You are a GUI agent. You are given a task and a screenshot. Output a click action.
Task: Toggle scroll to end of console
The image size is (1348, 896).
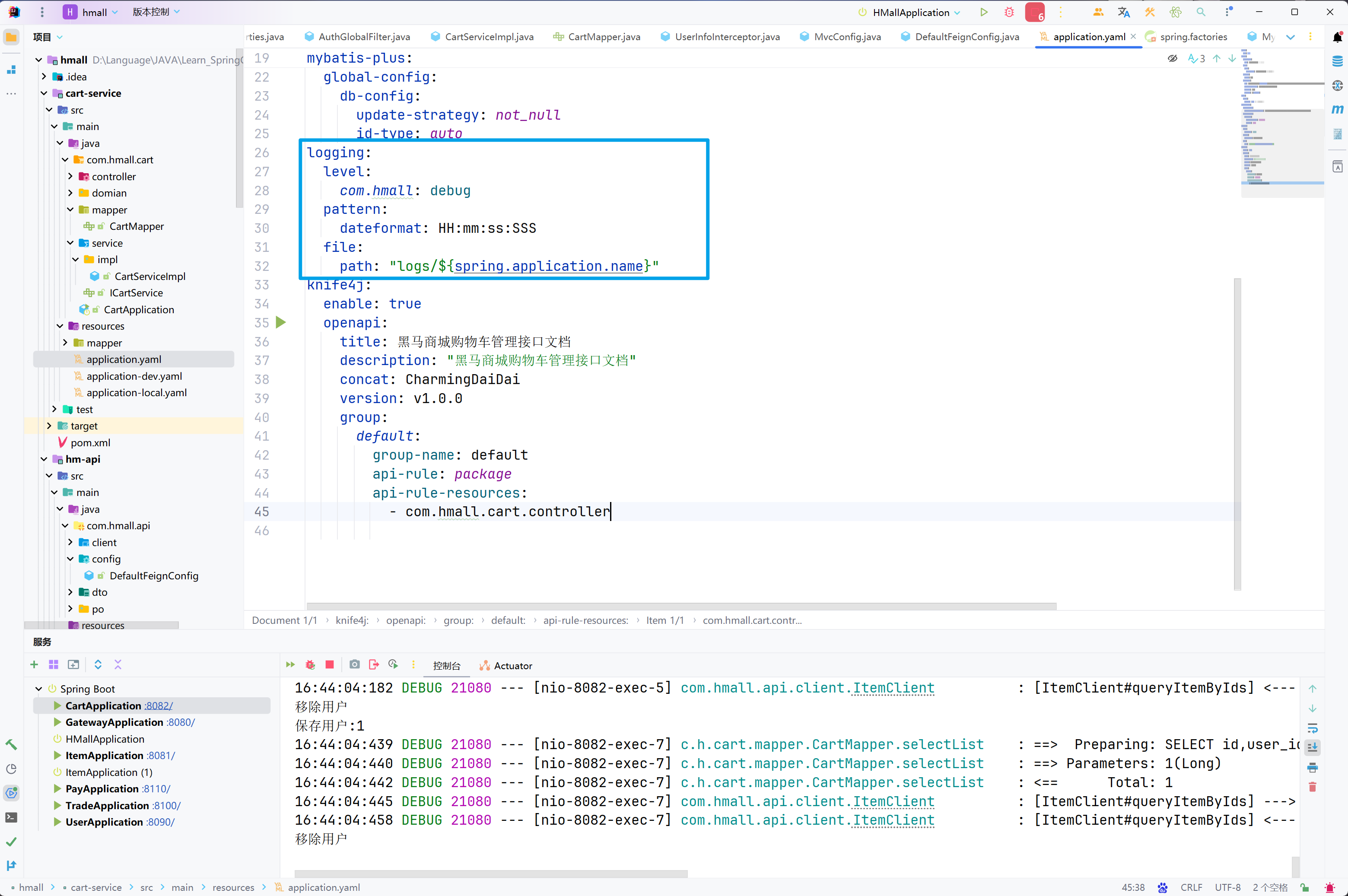1312,747
